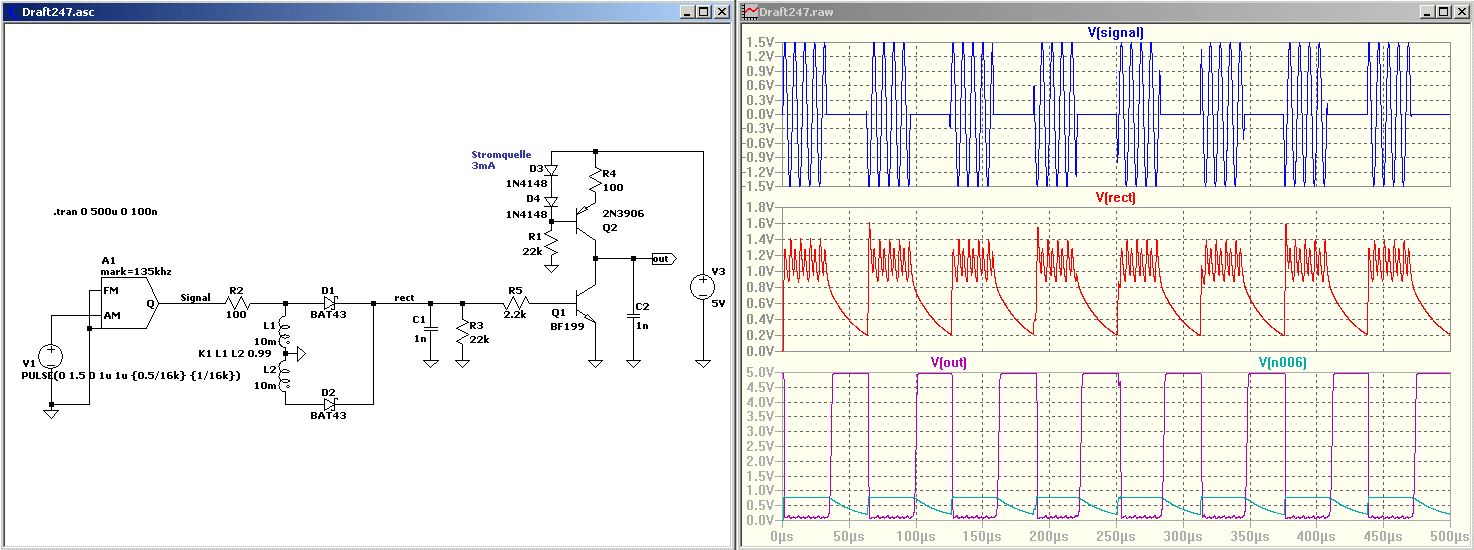
Task: Click the D1 BAT43 diode symbol
Action: [x=328, y=302]
